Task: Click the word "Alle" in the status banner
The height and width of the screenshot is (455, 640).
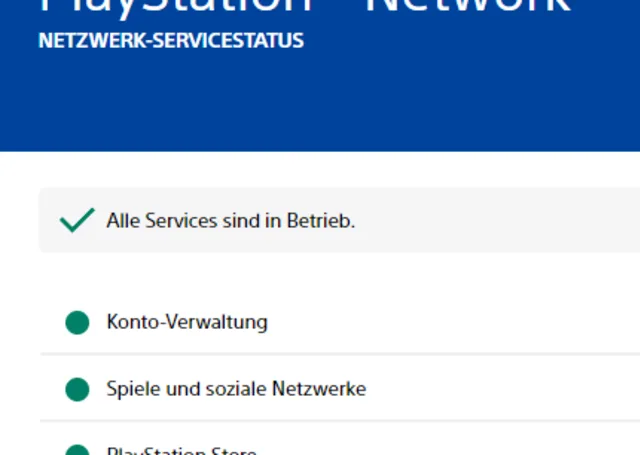Action: (x=123, y=220)
